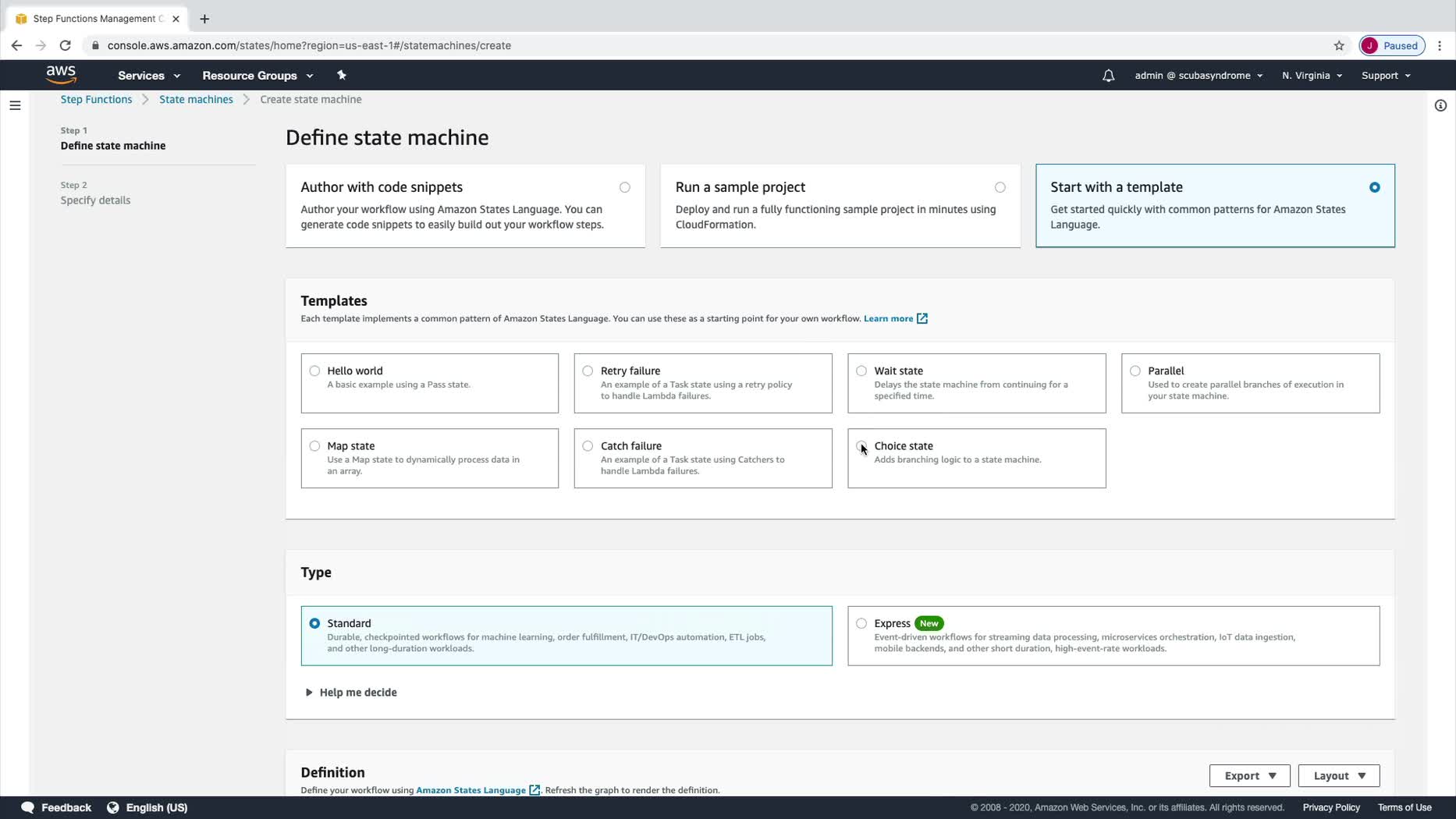Screen dimensions: 1456x819
Task: Open the Feedback chat bubble
Action: 27,807
